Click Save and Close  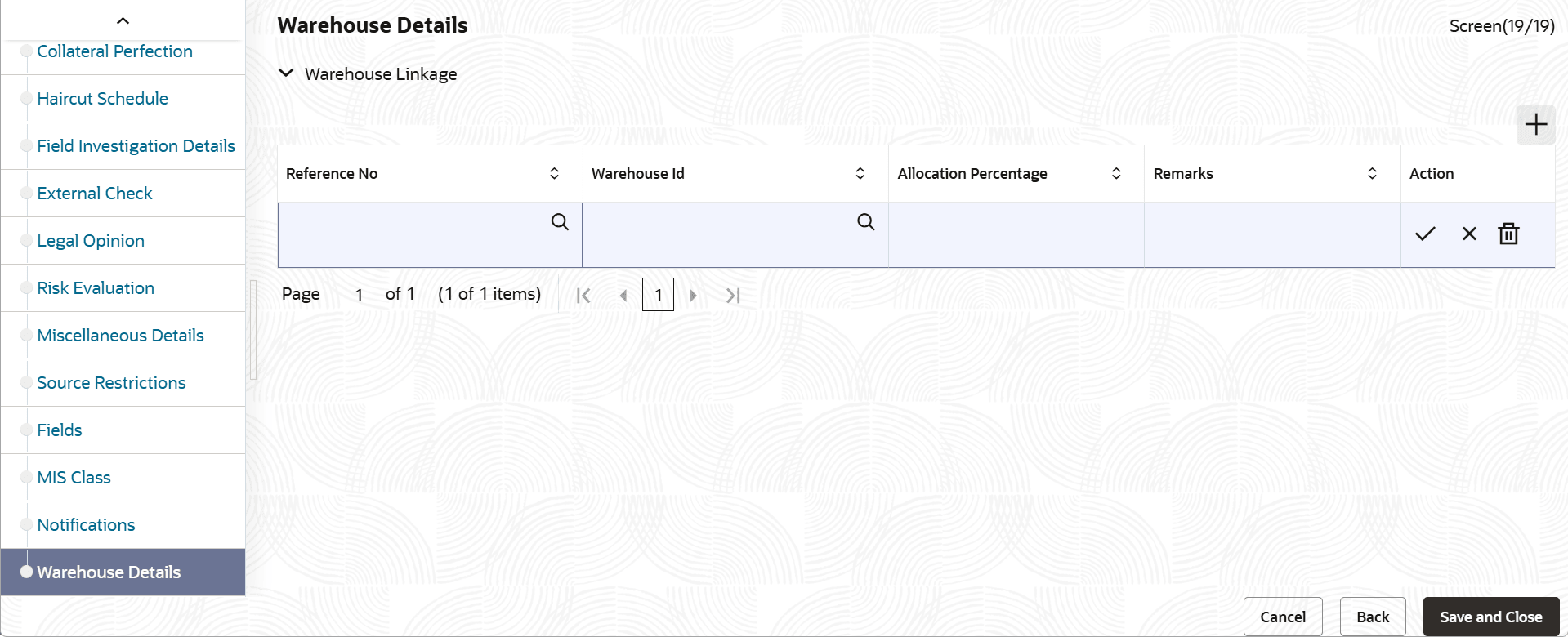click(1490, 617)
